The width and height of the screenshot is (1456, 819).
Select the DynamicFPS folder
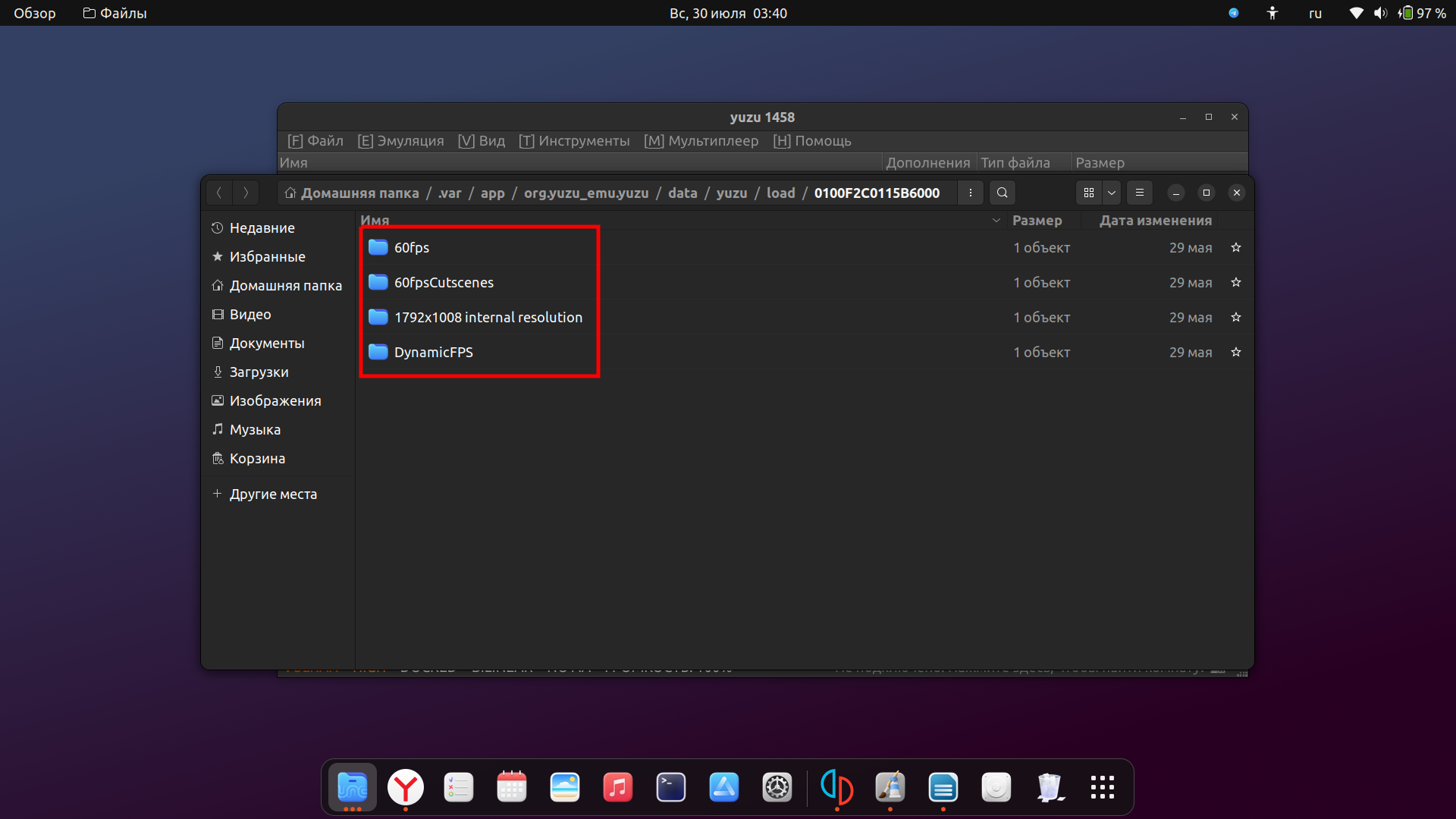pos(804,352)
